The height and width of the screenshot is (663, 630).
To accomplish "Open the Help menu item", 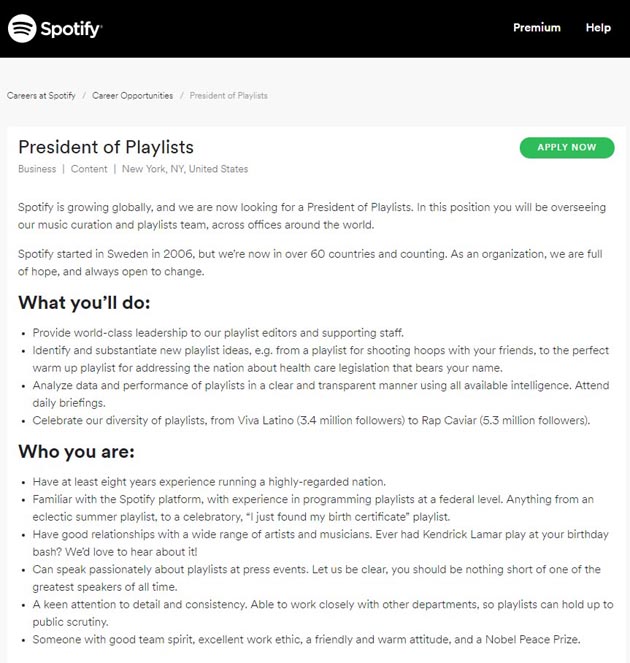I will 598,28.
